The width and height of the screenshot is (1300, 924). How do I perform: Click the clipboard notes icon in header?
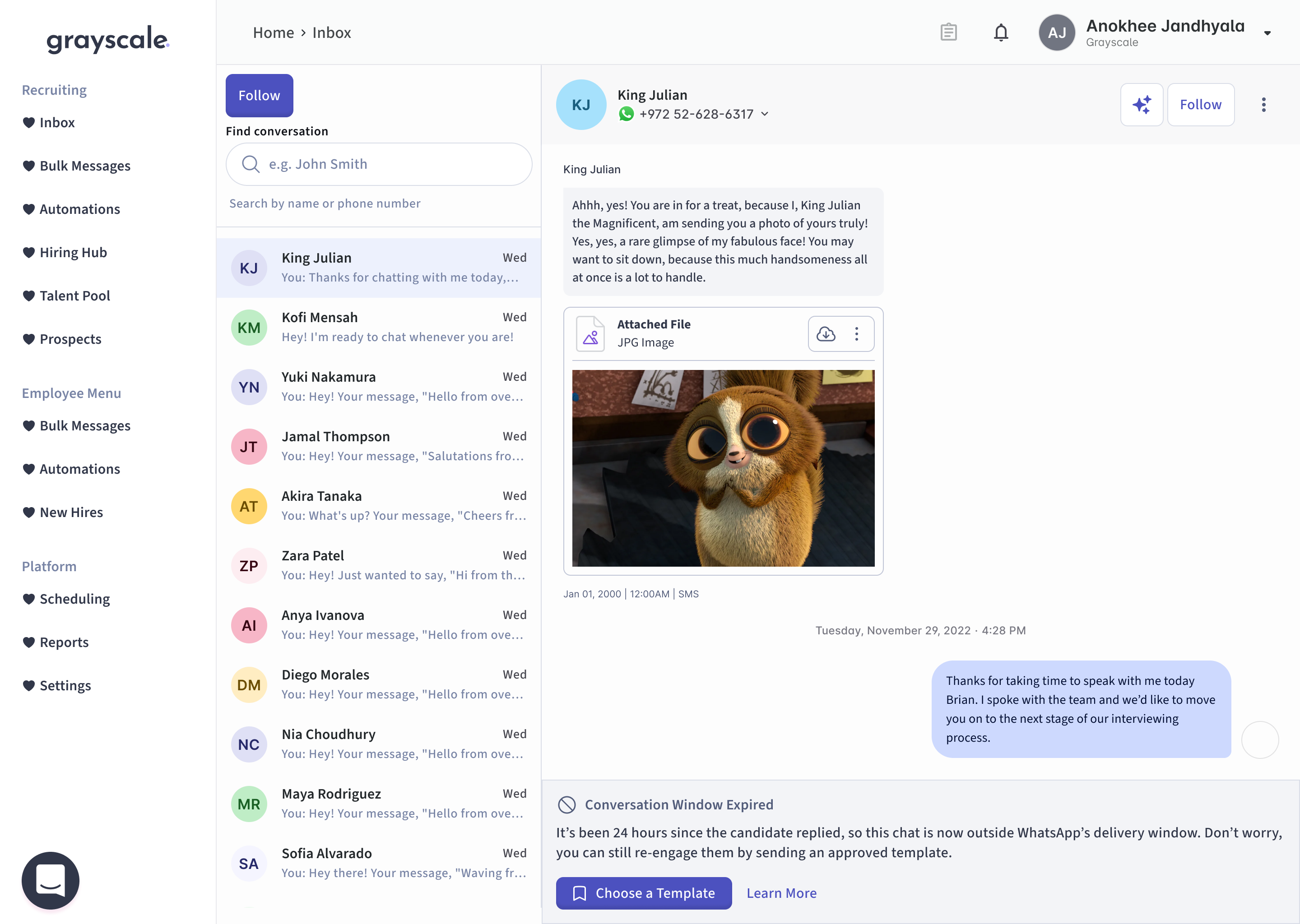948,32
